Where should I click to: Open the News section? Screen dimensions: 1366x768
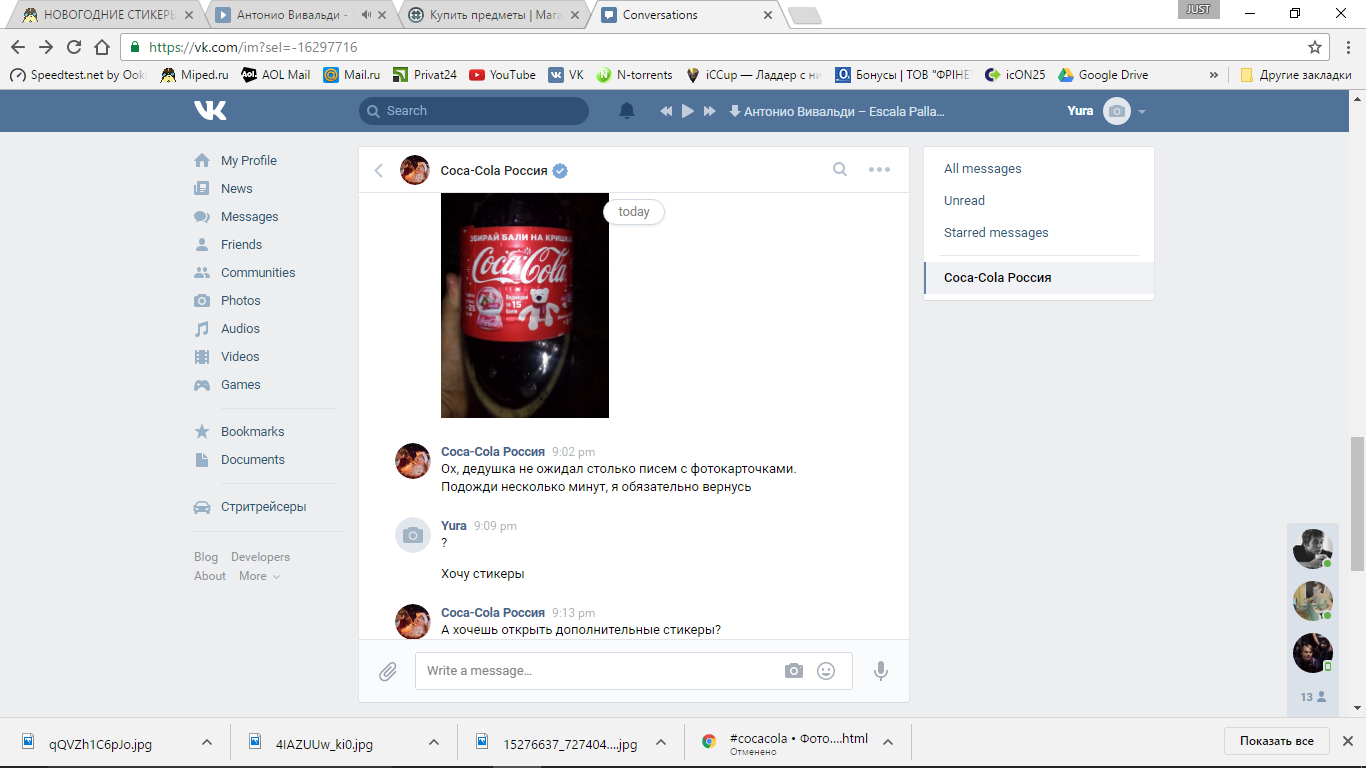pos(237,189)
